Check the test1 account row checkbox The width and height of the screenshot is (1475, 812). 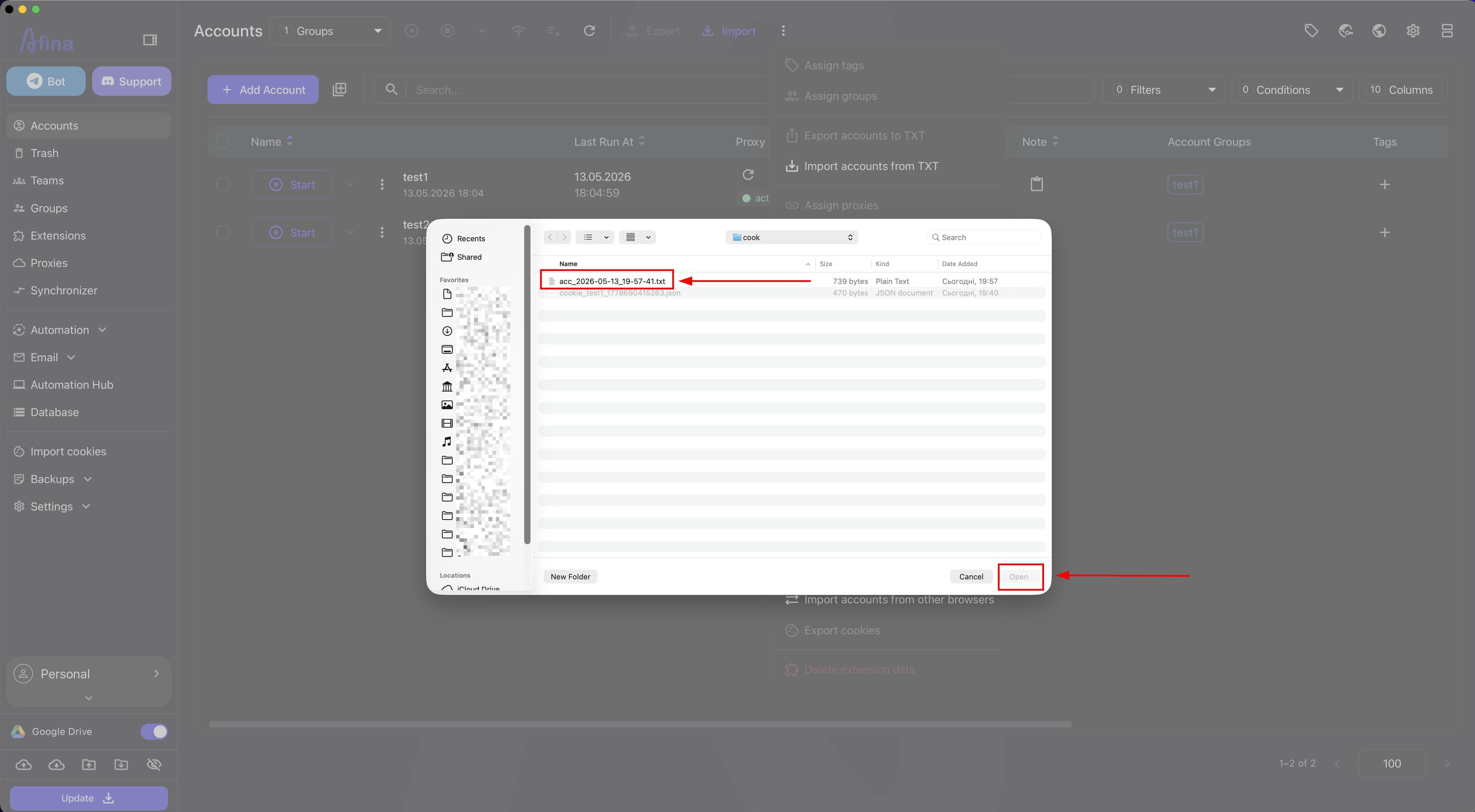[x=223, y=184]
